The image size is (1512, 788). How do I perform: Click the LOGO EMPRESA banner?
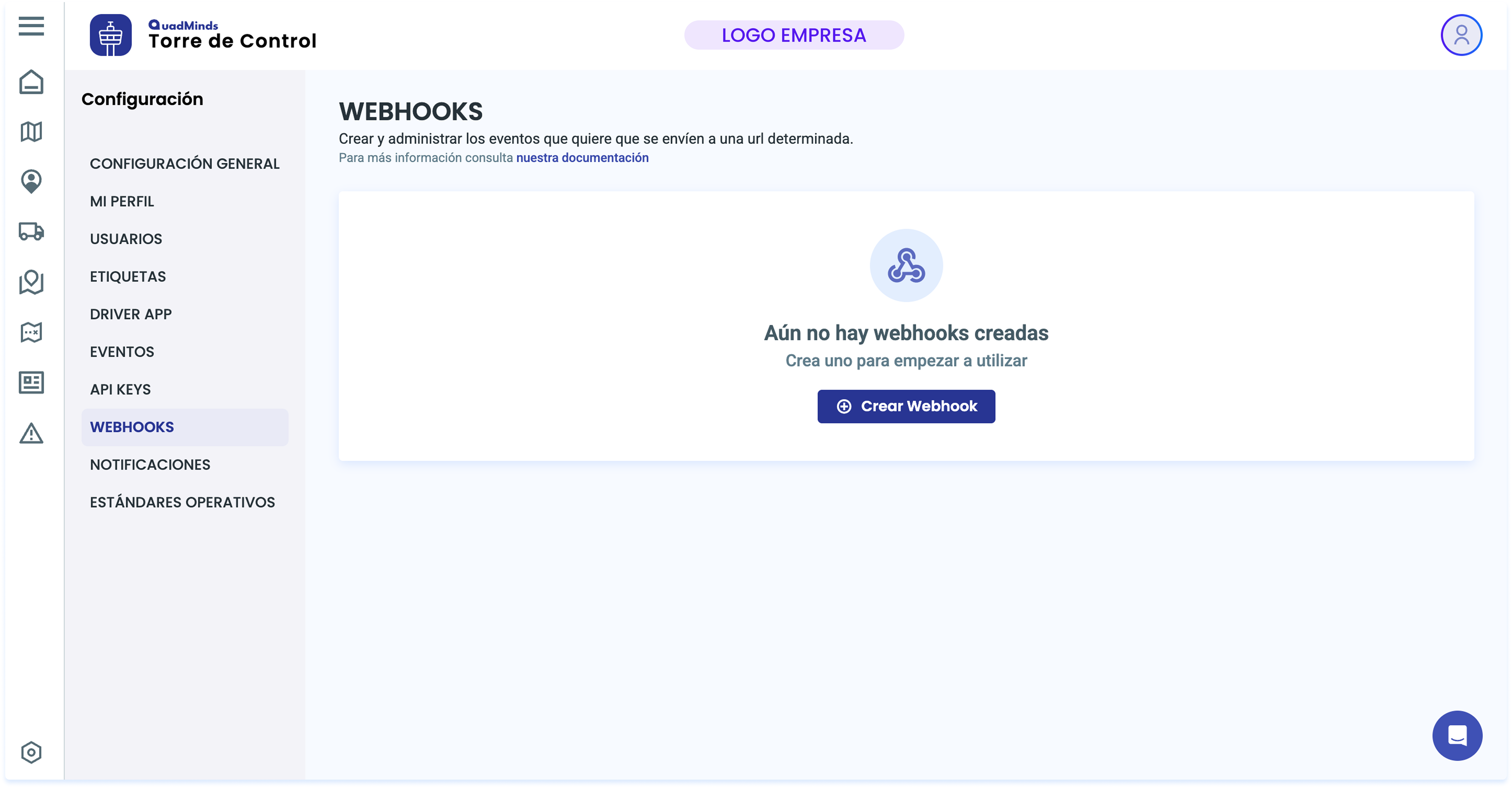point(794,35)
